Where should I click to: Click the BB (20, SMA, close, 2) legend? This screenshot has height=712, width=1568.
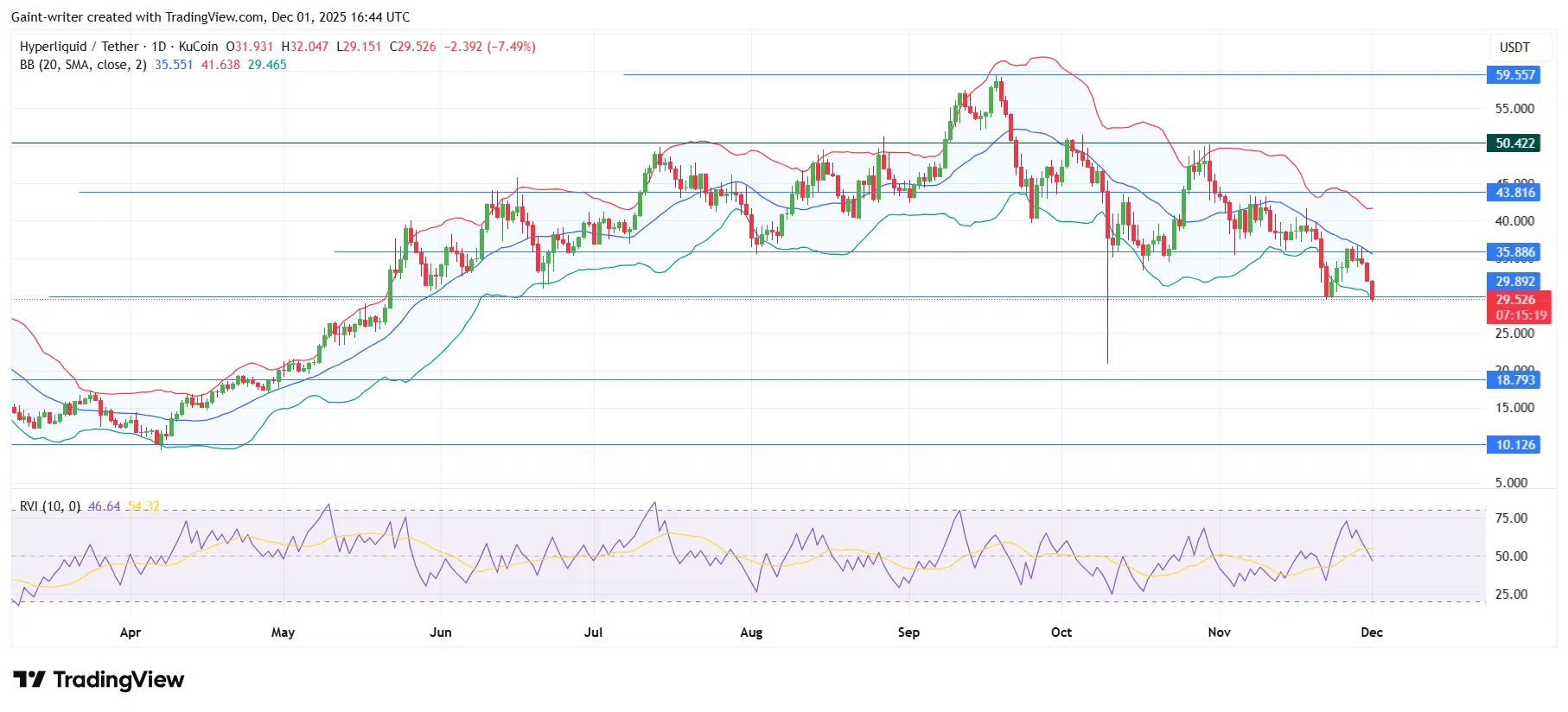(83, 65)
